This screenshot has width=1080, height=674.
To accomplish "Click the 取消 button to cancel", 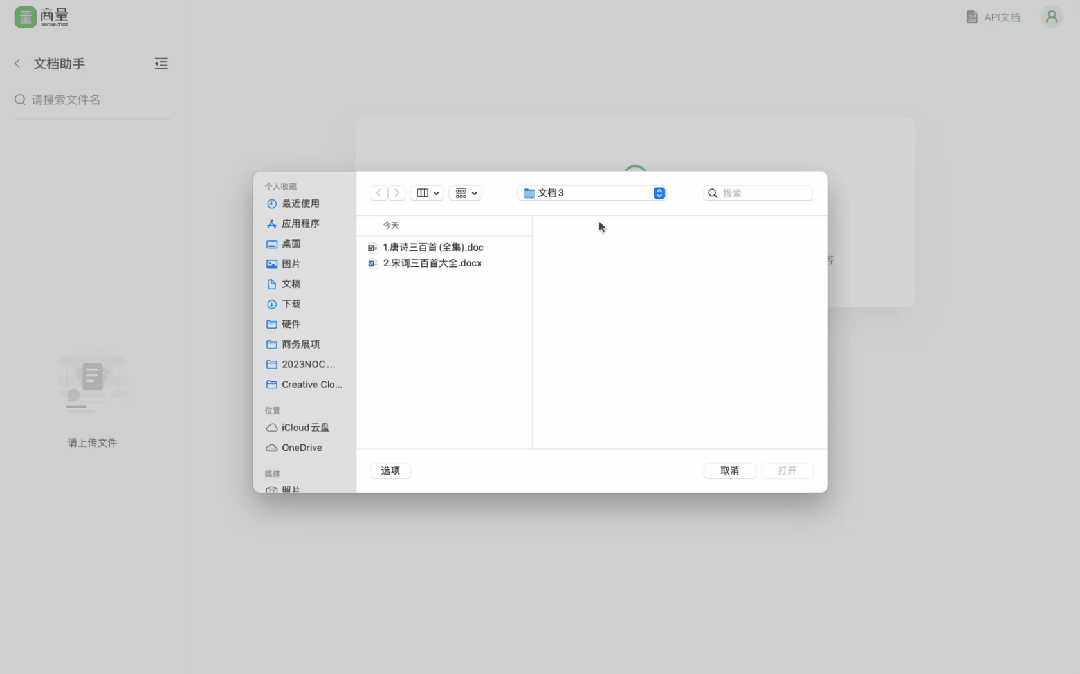I will pos(729,471).
